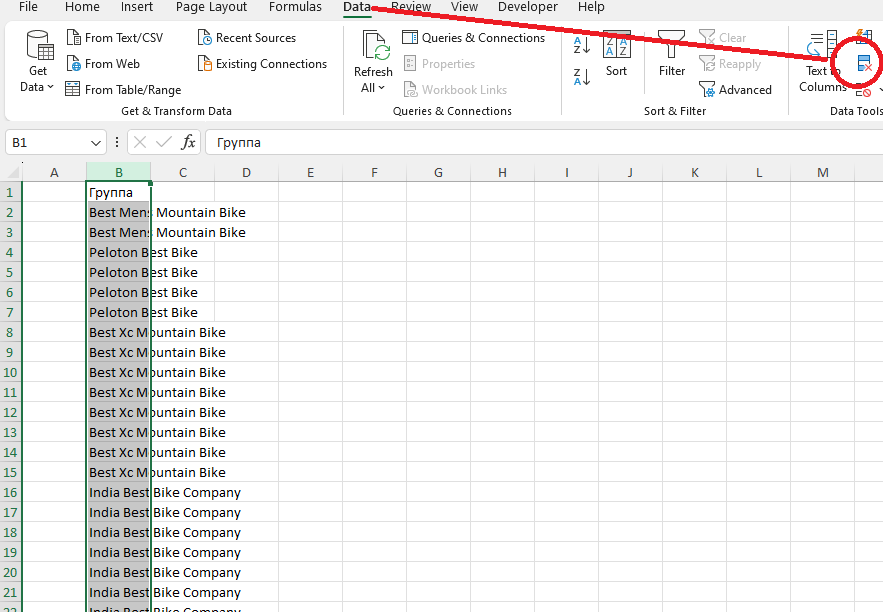The width and height of the screenshot is (883, 612).
Task: Switch to the Insert tab
Action: [x=137, y=7]
